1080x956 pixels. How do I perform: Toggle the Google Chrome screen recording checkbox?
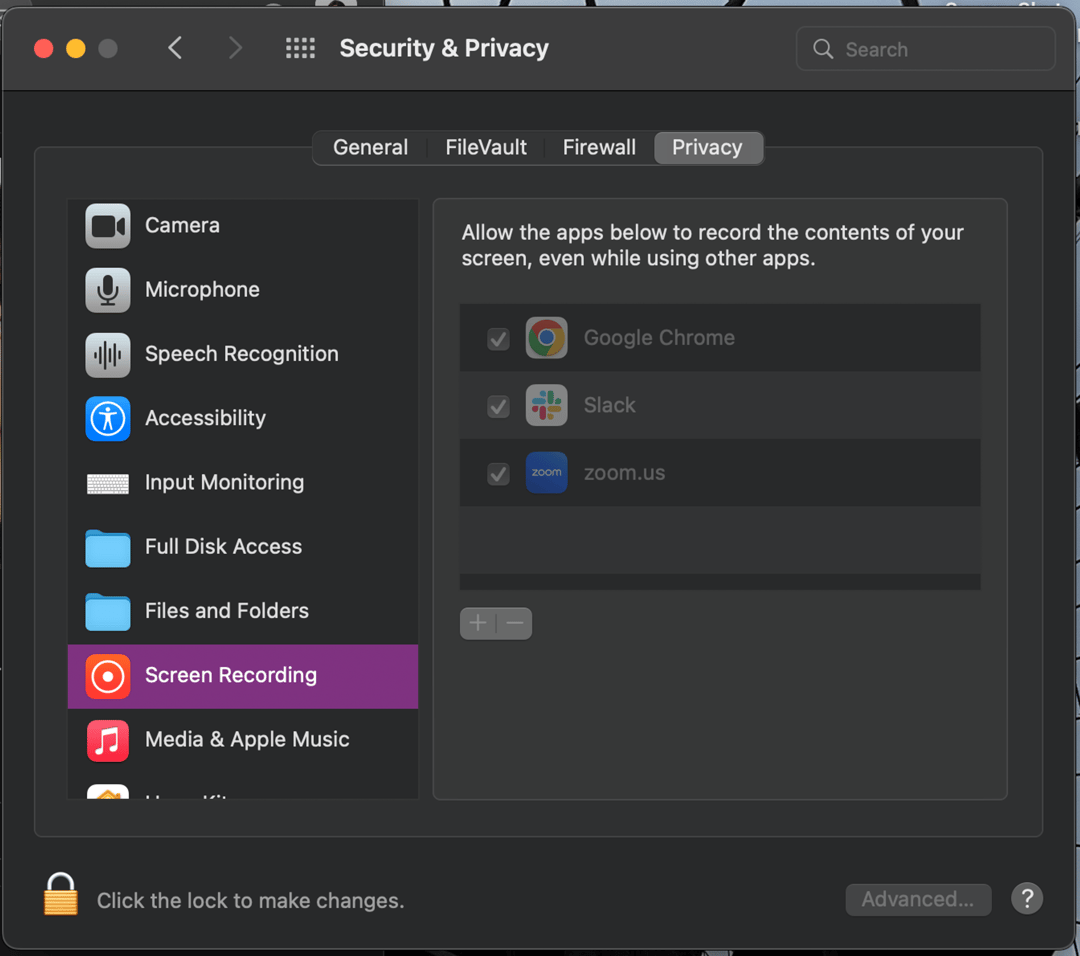pyautogui.click(x=498, y=339)
